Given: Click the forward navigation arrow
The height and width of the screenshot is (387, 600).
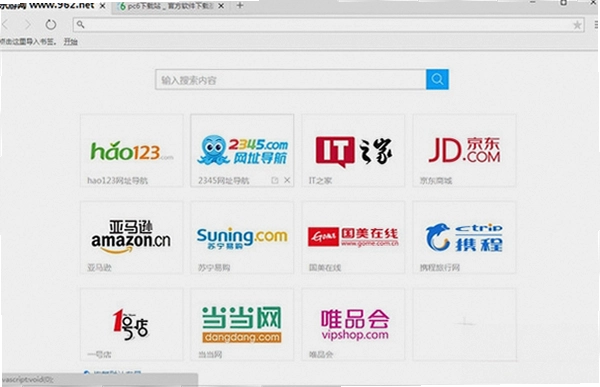Looking at the screenshot, I should 28,25.
